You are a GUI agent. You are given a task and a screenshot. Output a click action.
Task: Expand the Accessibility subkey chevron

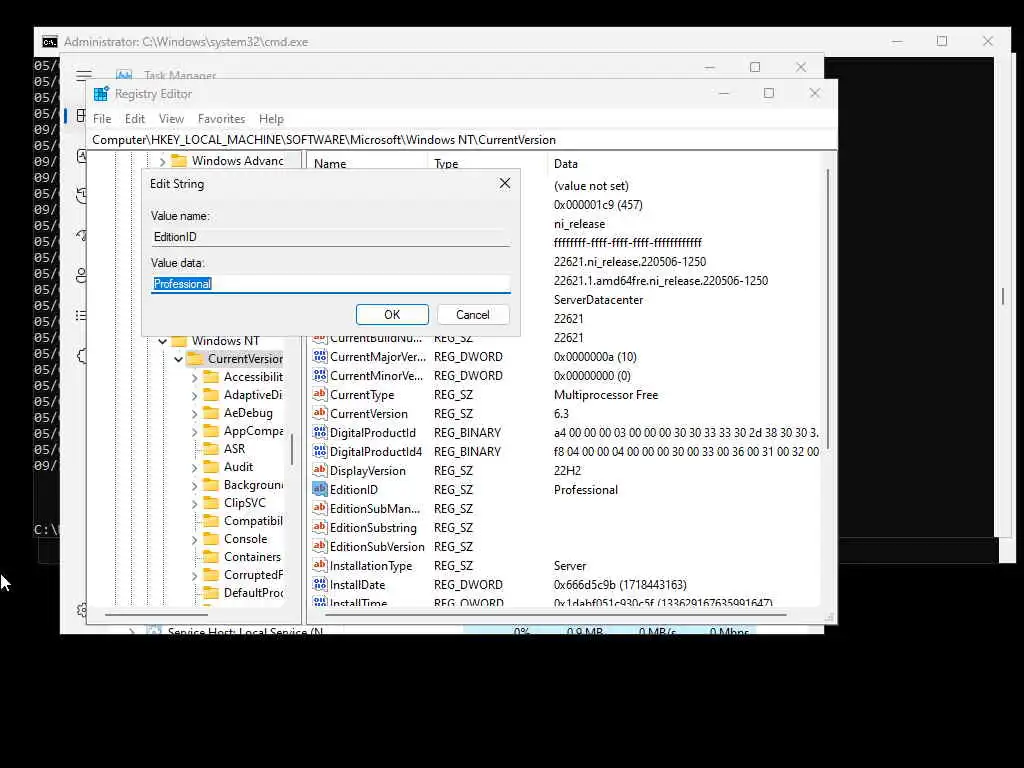pyautogui.click(x=195, y=377)
